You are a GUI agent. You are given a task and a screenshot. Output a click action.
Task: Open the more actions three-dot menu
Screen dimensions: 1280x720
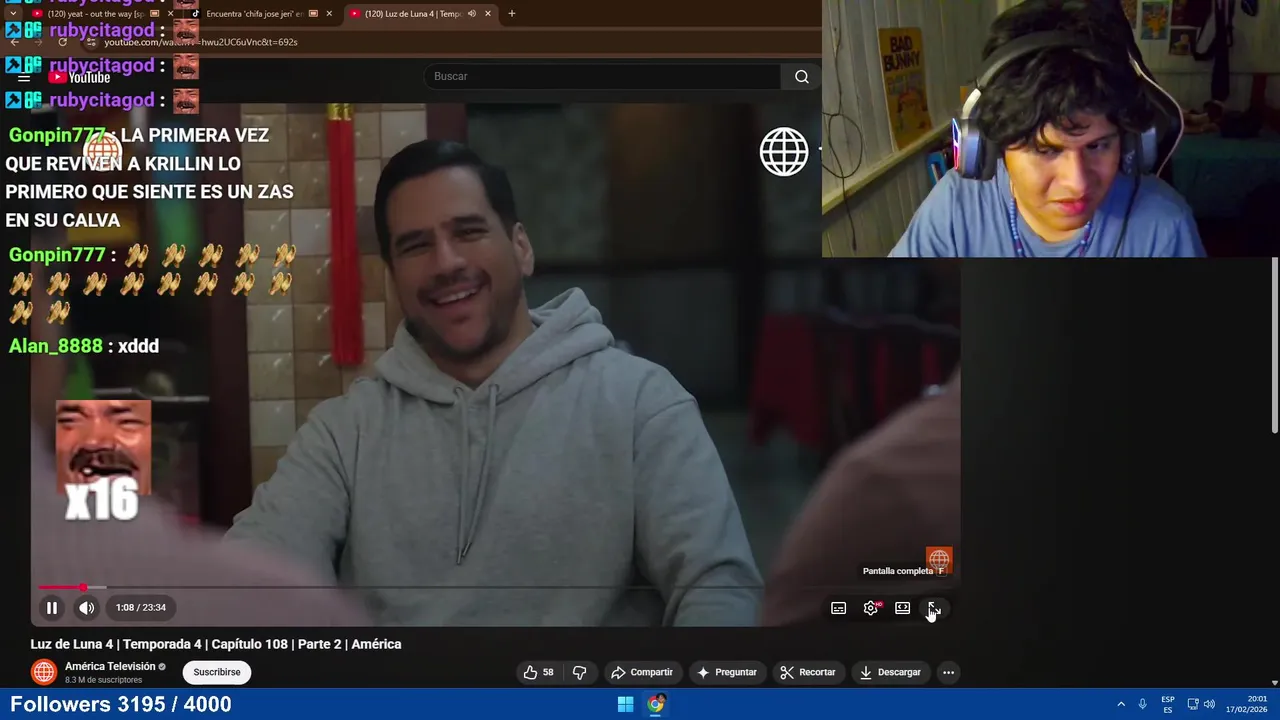pos(949,672)
